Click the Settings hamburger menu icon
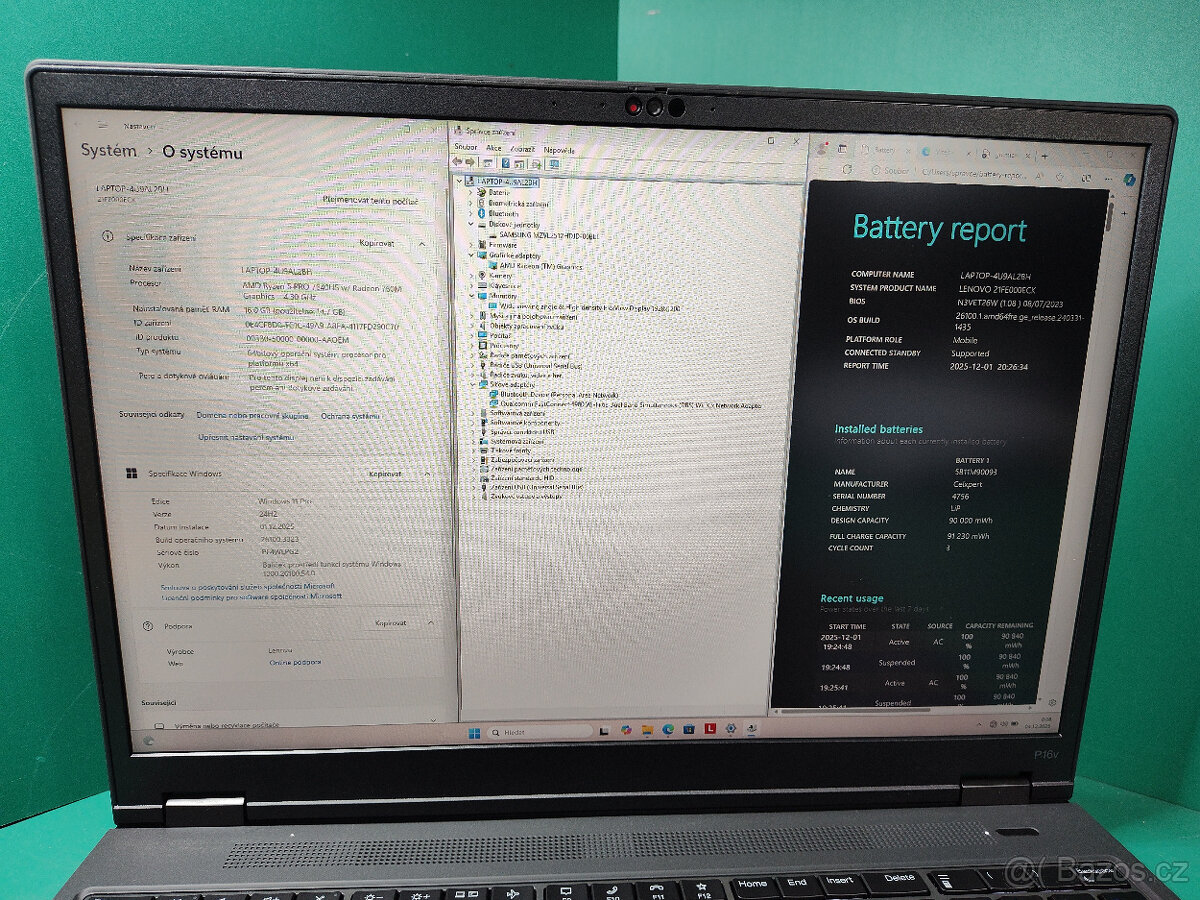Screen dimensions: 1200x900 click(x=103, y=124)
